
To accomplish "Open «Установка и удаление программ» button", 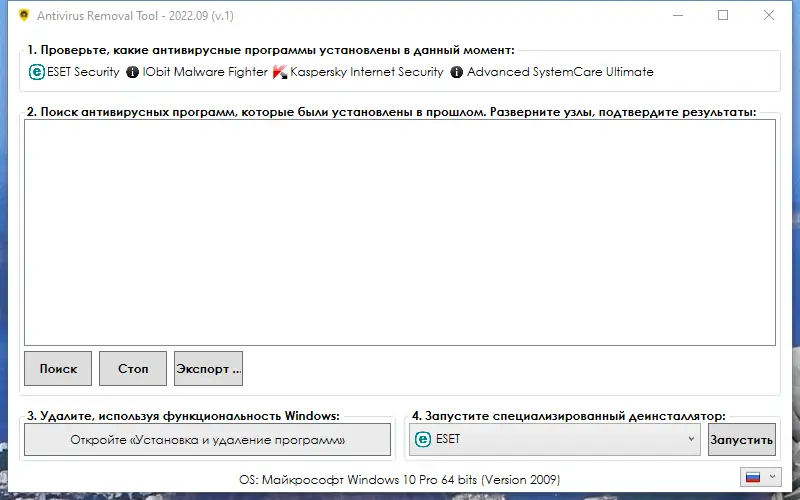I will tap(208, 439).
